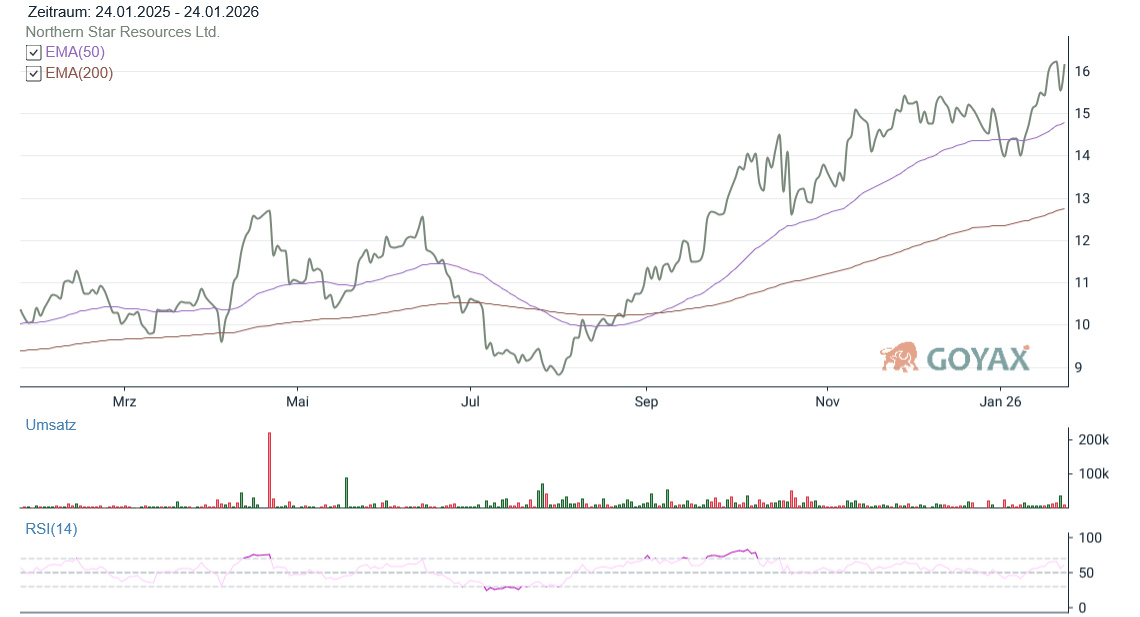Click the Mai label on the time axis
Screen dimensions: 1140x617
click(297, 402)
